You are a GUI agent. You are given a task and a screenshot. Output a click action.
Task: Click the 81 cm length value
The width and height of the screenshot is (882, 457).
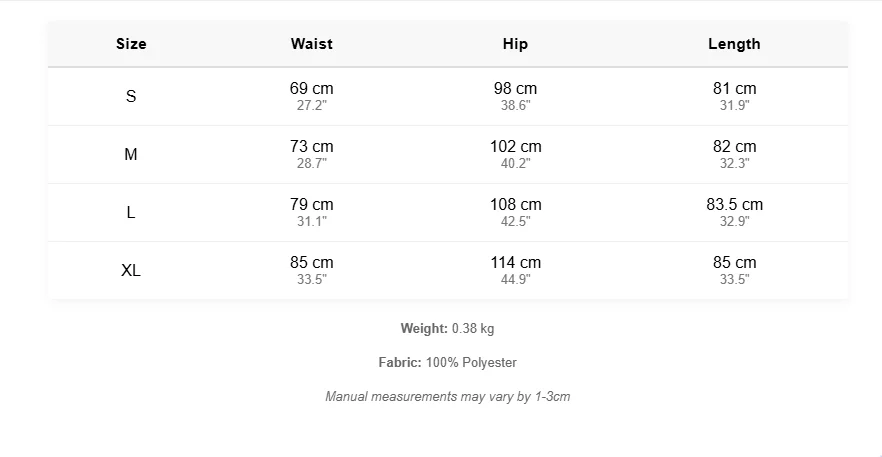tap(734, 89)
